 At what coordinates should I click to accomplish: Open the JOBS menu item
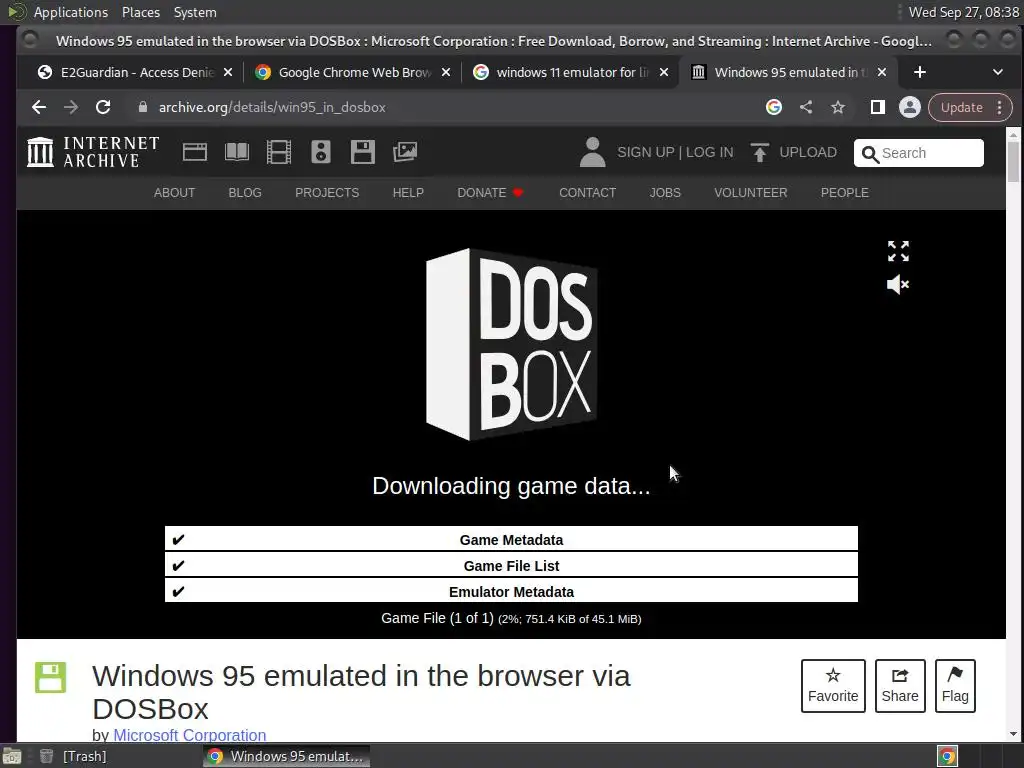[665, 193]
